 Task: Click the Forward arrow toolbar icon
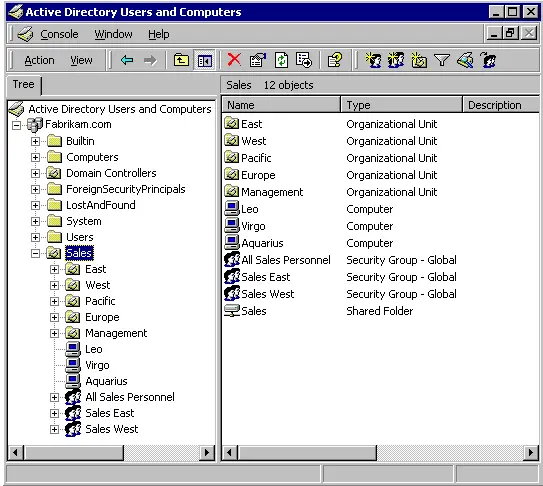[150, 61]
